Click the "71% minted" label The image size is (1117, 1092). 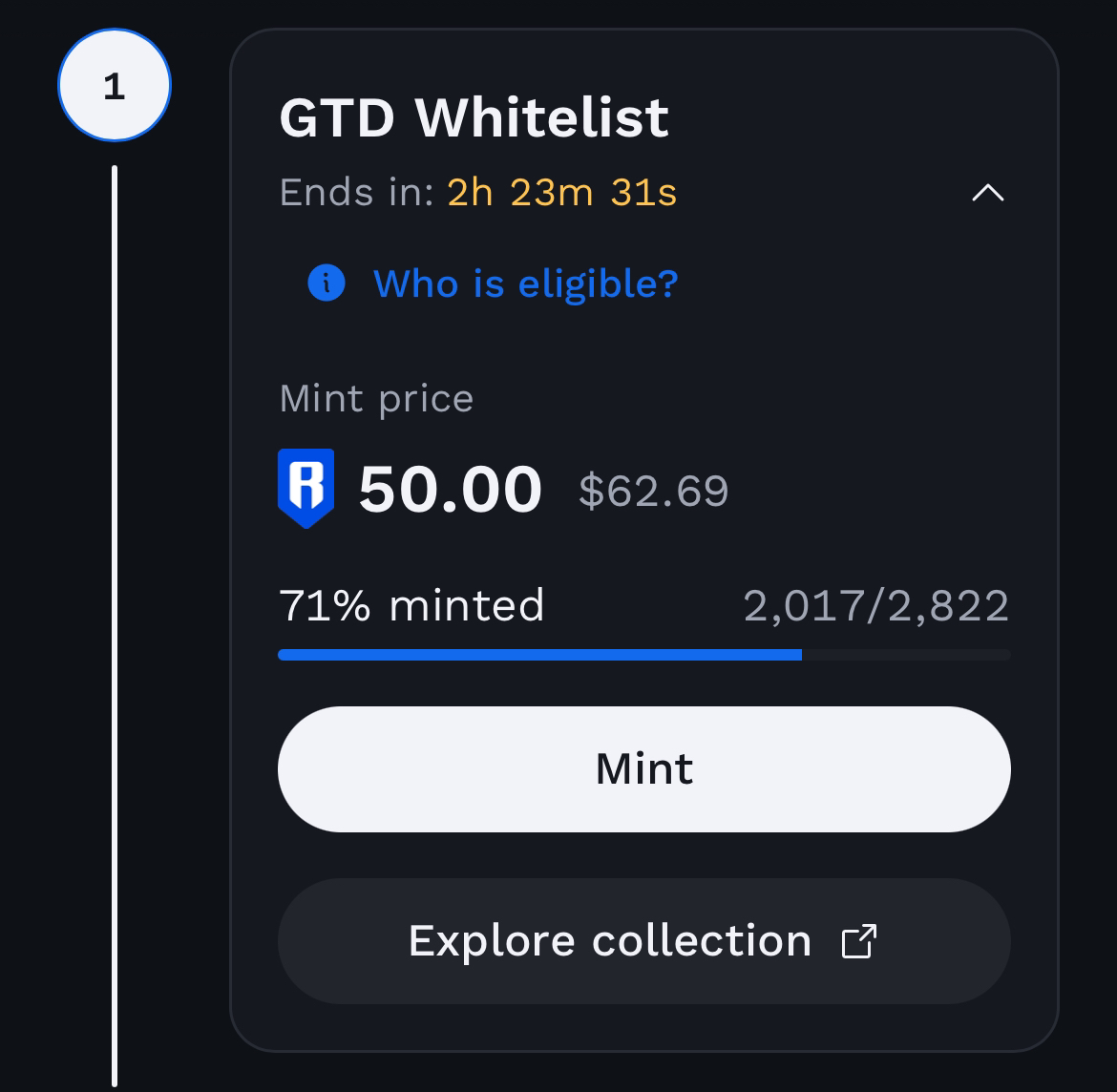pos(411,605)
